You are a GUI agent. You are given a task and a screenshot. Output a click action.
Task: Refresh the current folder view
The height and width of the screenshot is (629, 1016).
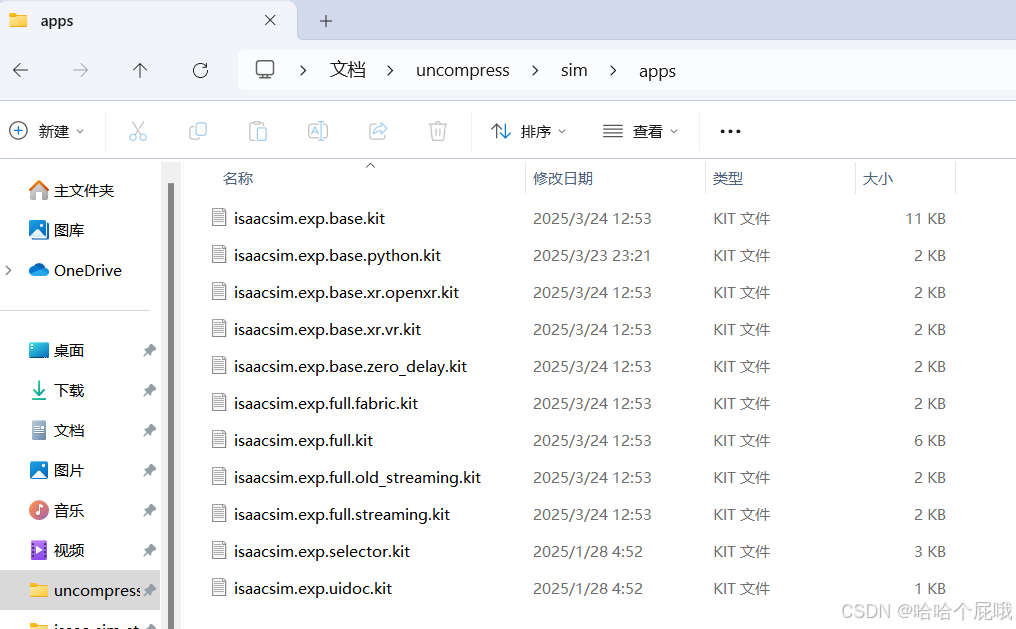pyautogui.click(x=200, y=70)
